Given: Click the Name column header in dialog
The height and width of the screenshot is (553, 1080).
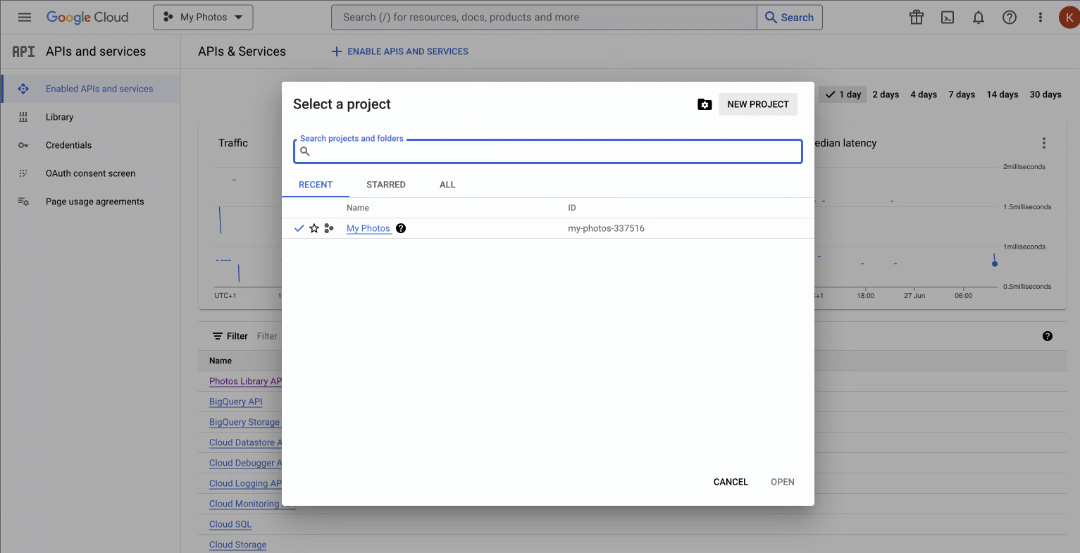Looking at the screenshot, I should (357, 208).
